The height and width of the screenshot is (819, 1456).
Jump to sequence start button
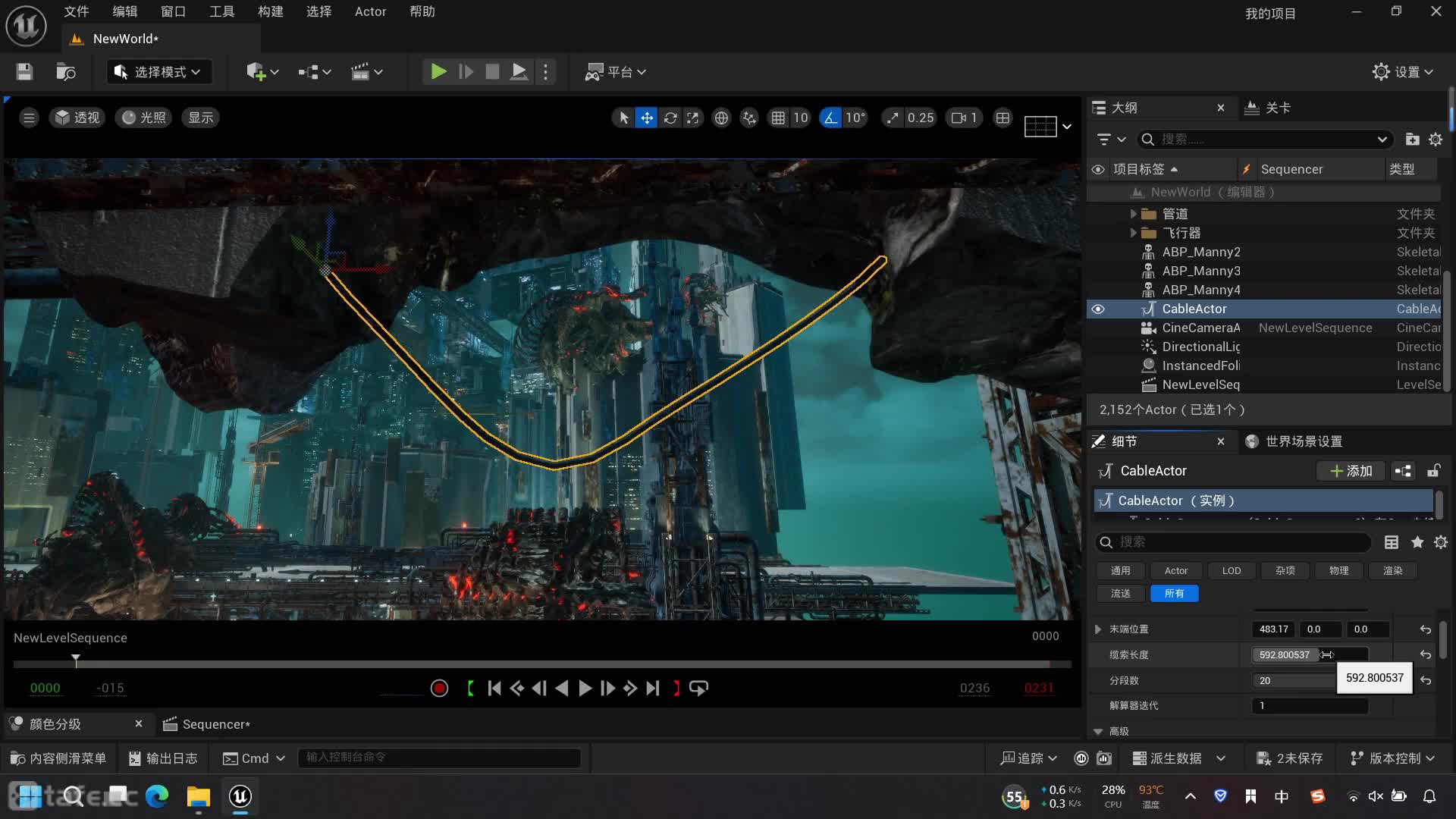point(494,688)
